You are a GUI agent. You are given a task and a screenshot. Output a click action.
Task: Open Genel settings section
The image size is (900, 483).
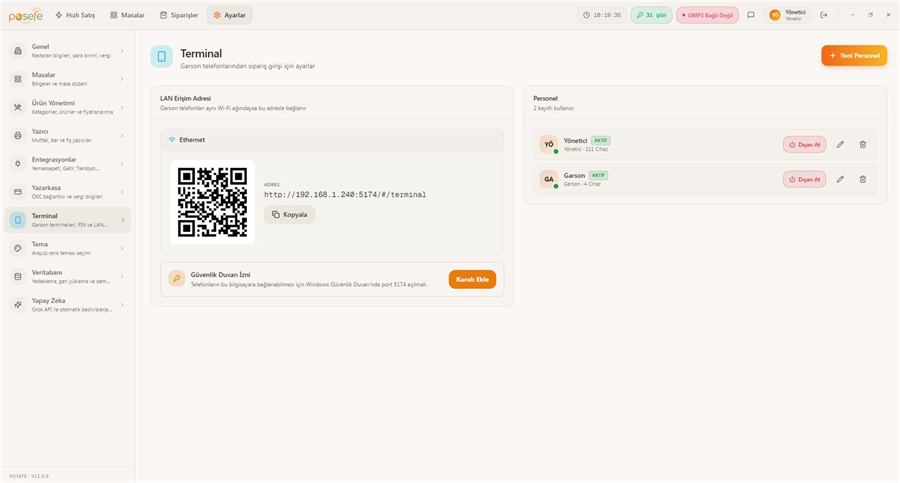pyautogui.click(x=68, y=51)
